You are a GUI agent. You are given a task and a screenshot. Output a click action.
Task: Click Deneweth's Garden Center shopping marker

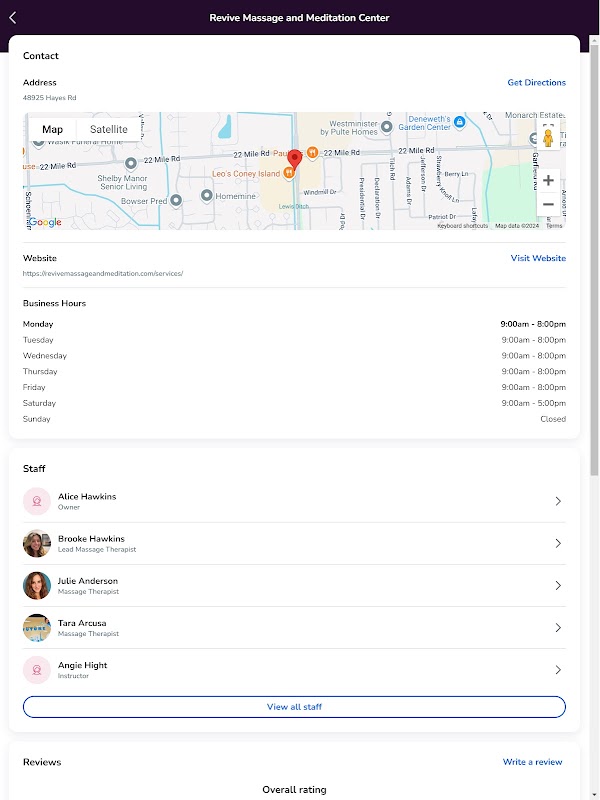tap(460, 122)
